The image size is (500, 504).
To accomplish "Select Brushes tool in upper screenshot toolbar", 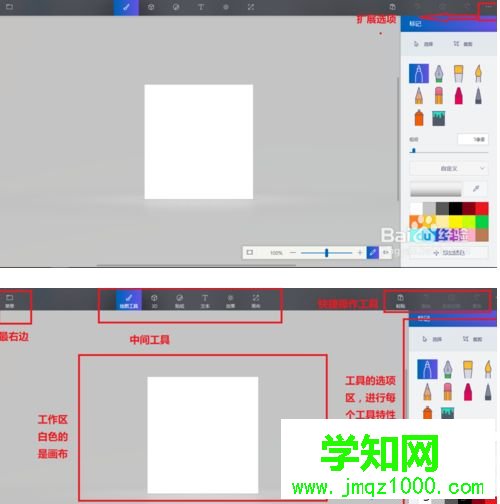I will click(126, 7).
